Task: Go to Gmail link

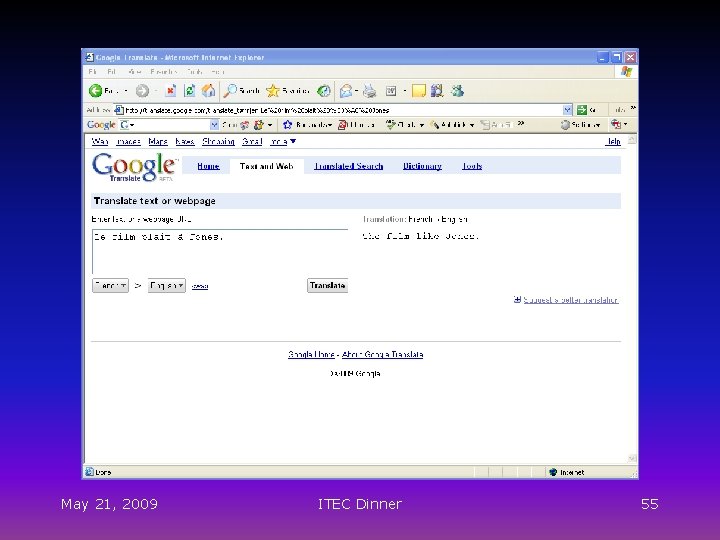Action: [x=252, y=141]
